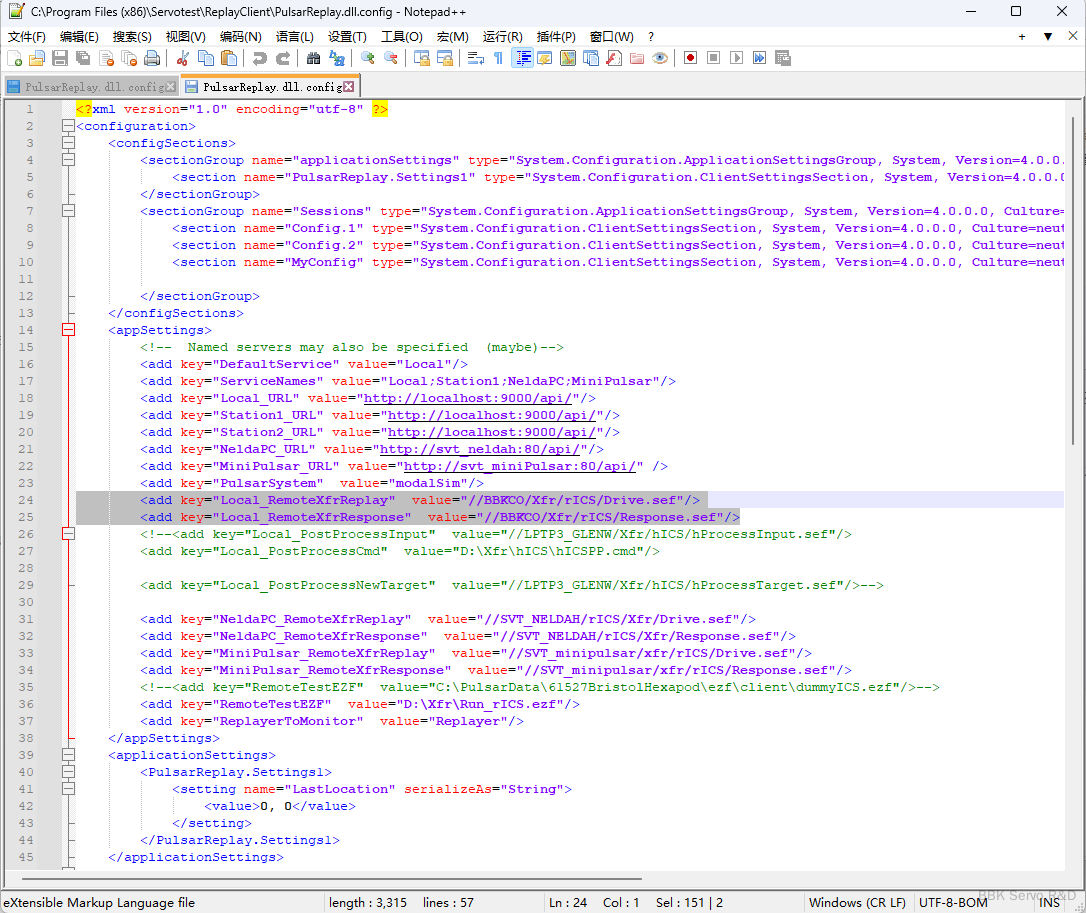Close the active PulsarReplay.dll.config tab
The height and width of the screenshot is (913, 1086).
tap(348, 87)
